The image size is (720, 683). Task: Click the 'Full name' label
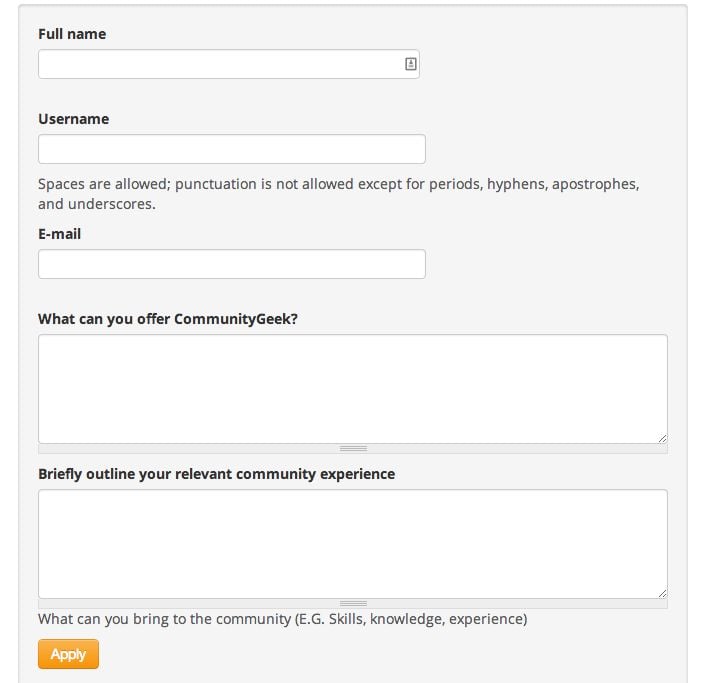click(x=72, y=34)
